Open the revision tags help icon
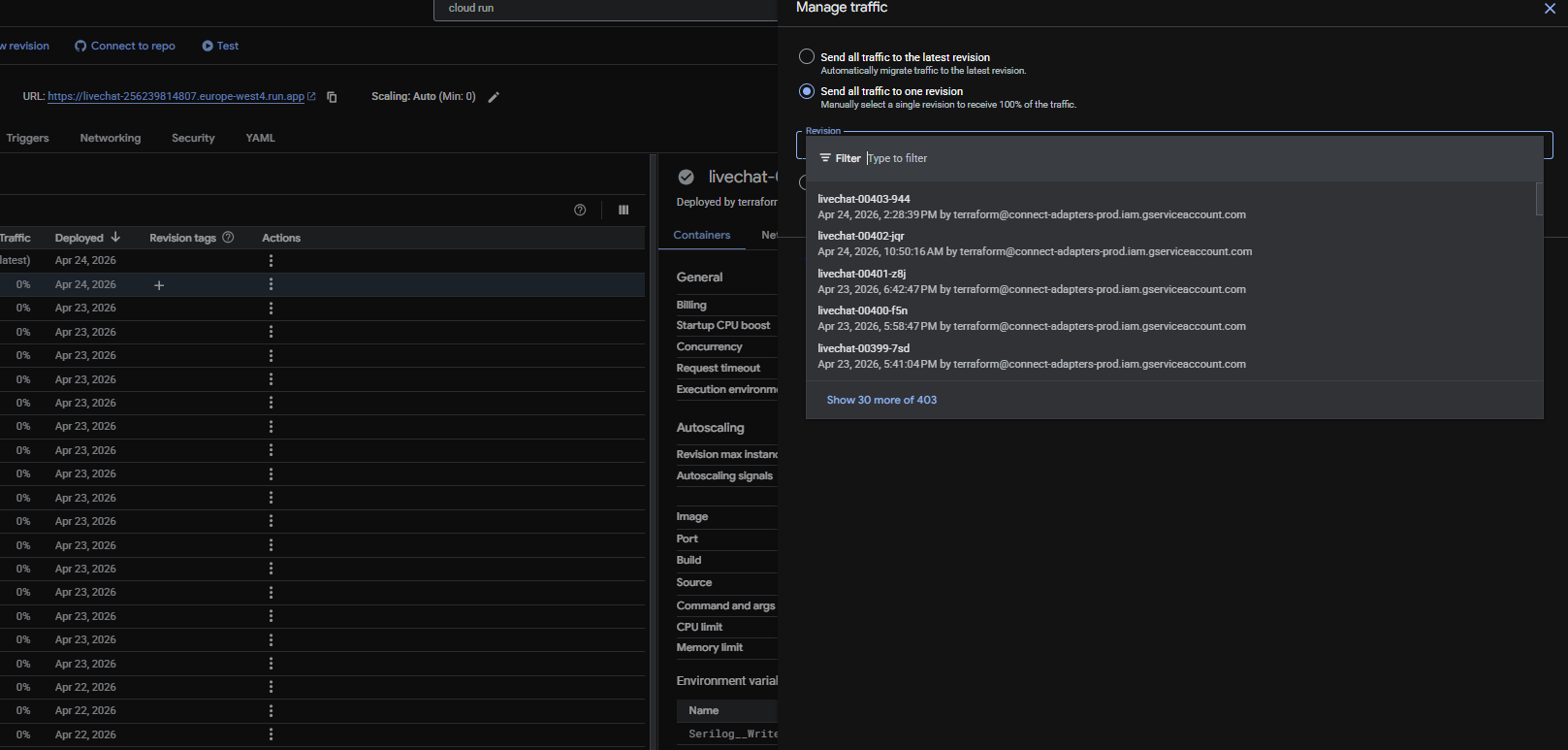The image size is (1568, 750). pyautogui.click(x=228, y=238)
